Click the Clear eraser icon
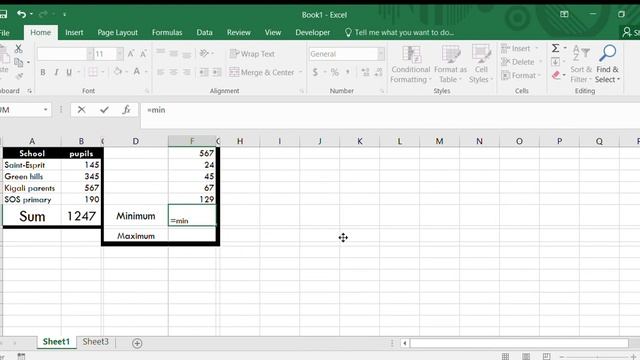 coord(556,76)
